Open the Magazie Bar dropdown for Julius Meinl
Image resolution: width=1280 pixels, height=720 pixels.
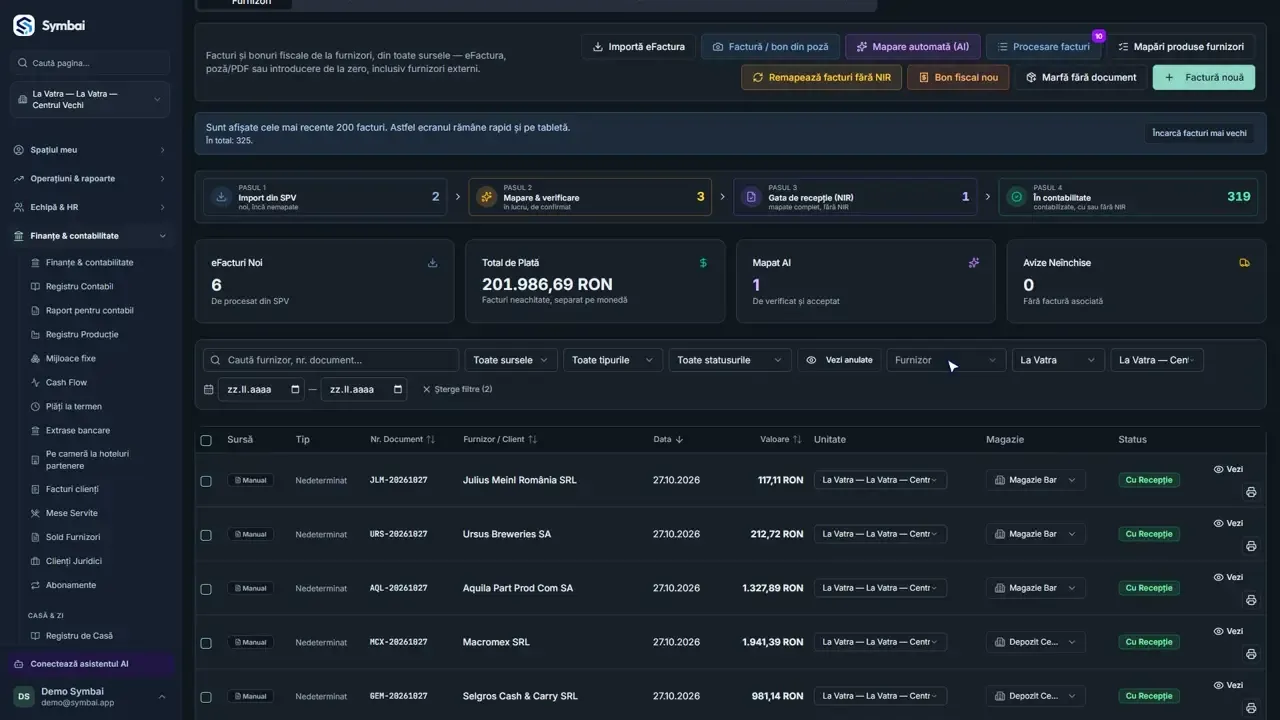(1036, 480)
